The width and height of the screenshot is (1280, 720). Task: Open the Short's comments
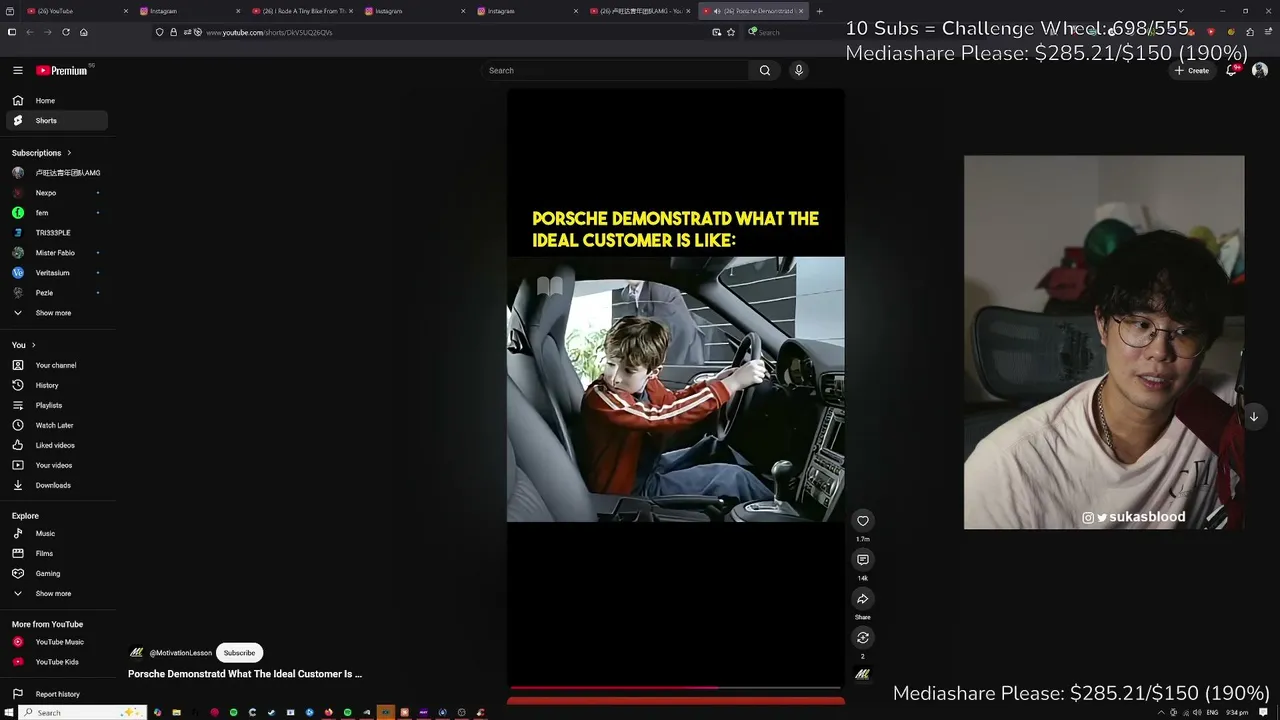click(x=863, y=560)
